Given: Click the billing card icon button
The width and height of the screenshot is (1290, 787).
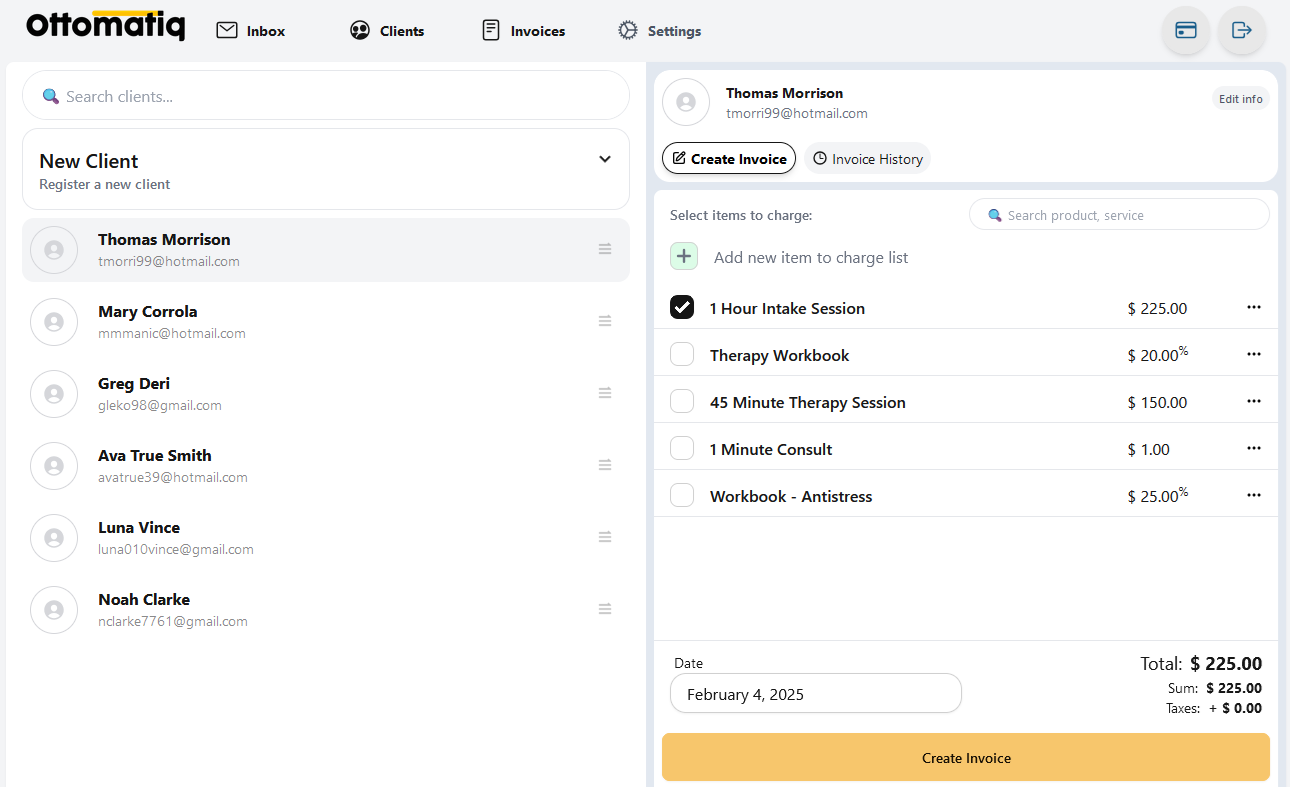Looking at the screenshot, I should point(1186,30).
